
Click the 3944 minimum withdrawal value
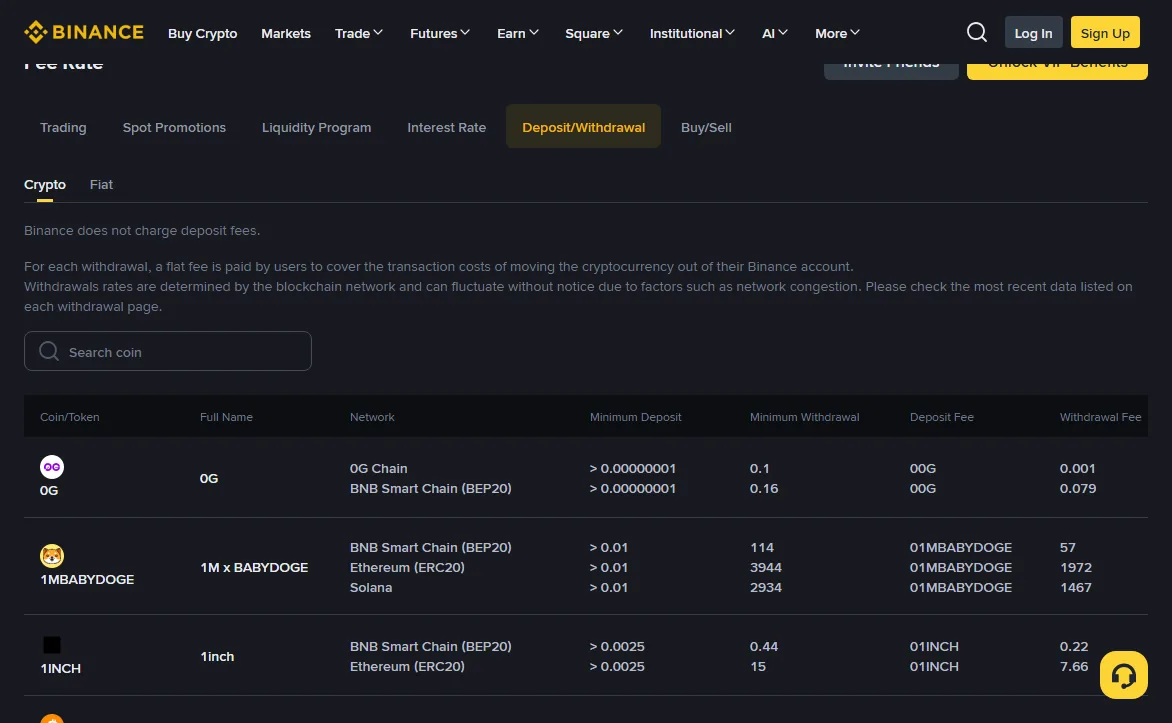pos(765,567)
